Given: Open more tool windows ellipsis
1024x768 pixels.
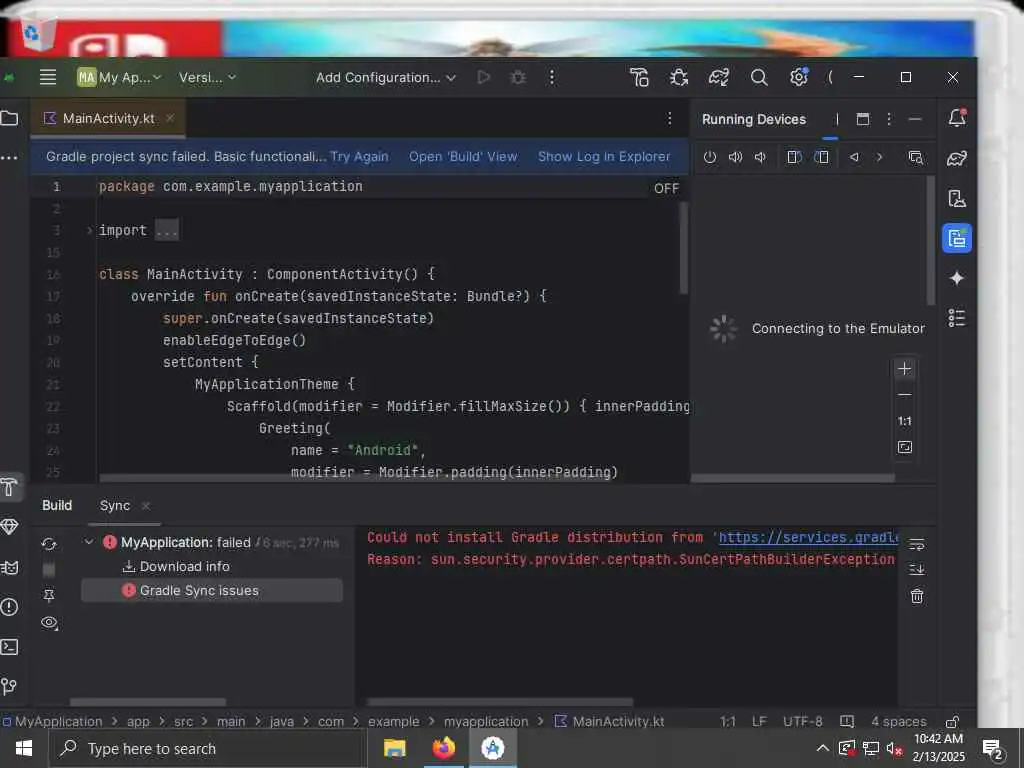Looking at the screenshot, I should pyautogui.click(x=9, y=157).
